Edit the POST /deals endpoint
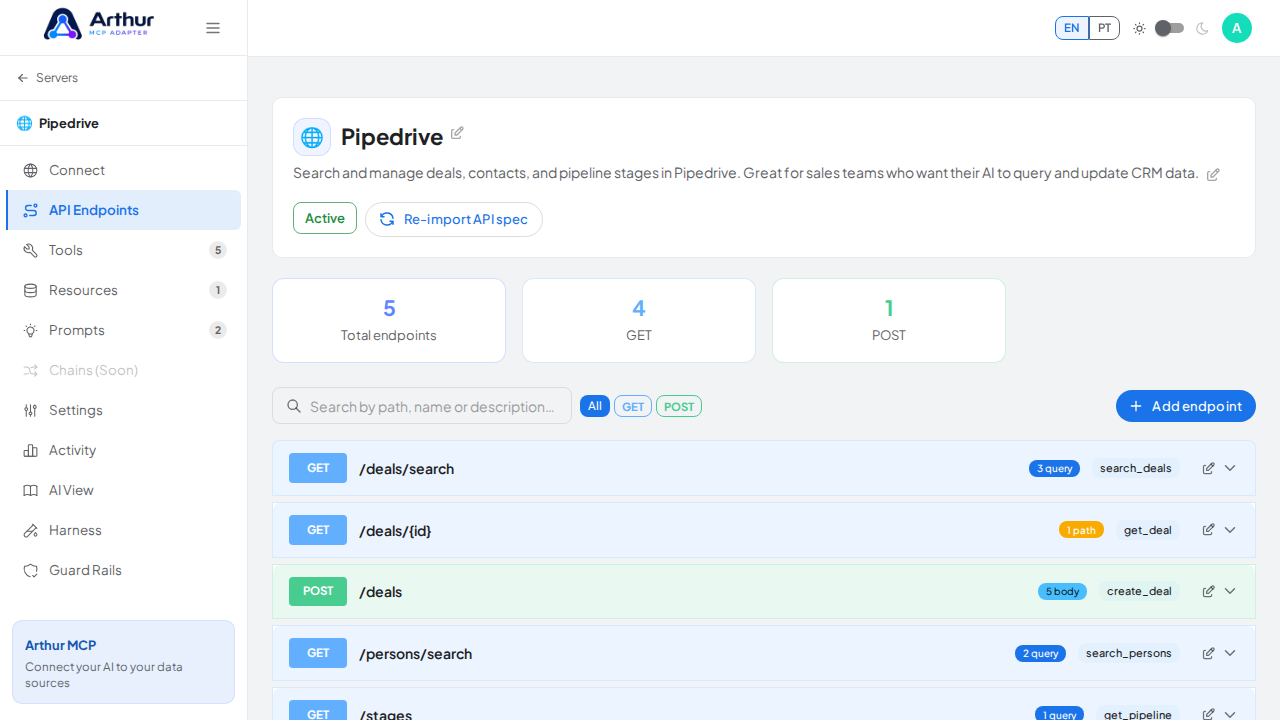The image size is (1280, 720). pyautogui.click(x=1208, y=591)
